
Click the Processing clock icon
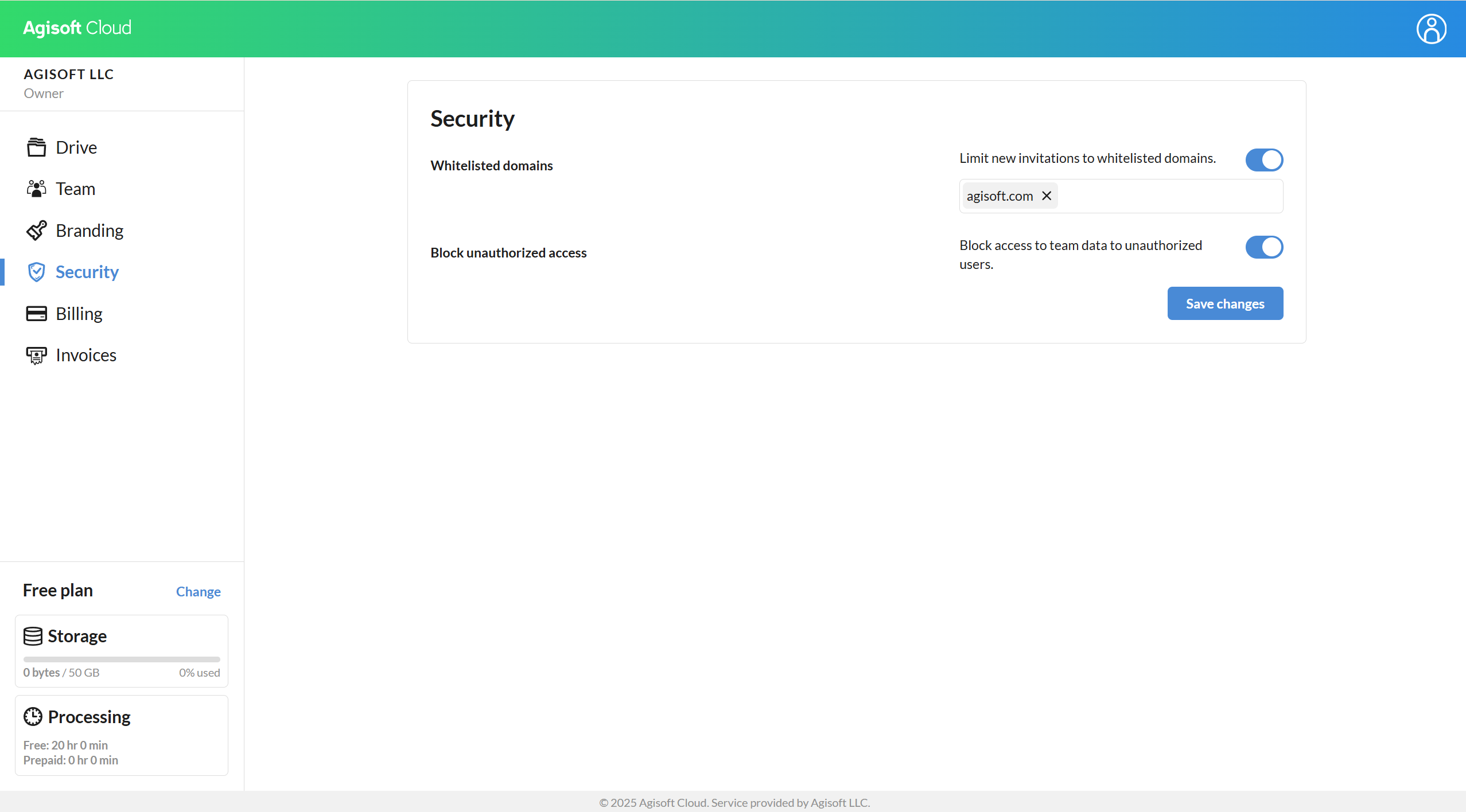tap(33, 717)
